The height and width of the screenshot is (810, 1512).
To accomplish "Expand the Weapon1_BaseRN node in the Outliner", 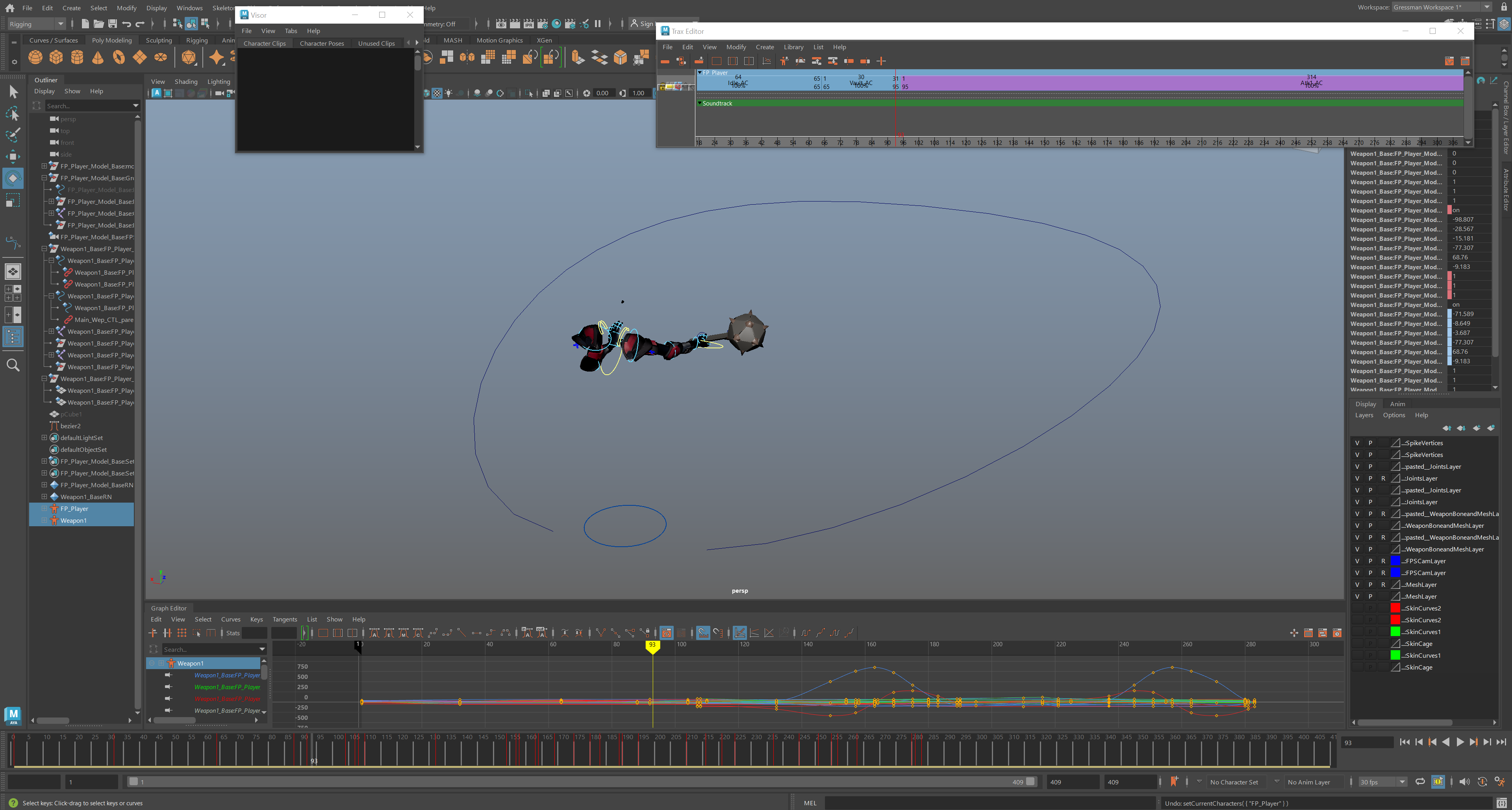I will (x=44, y=497).
